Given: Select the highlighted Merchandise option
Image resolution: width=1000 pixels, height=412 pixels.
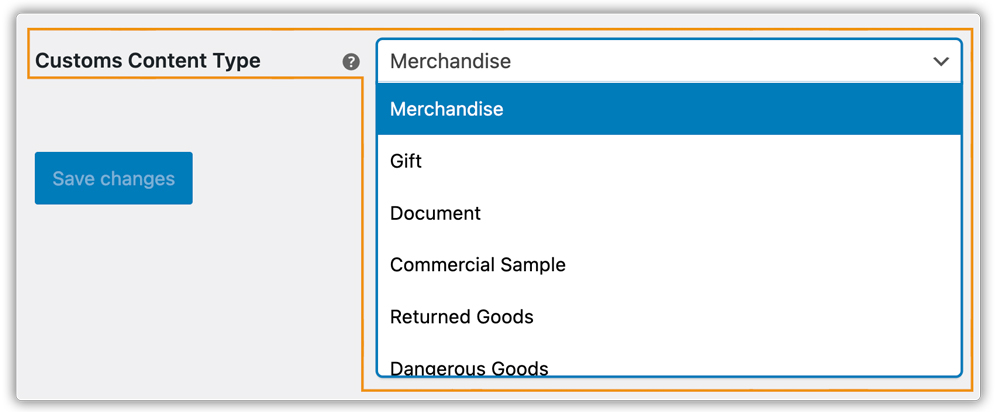Looking at the screenshot, I should 668,109.
